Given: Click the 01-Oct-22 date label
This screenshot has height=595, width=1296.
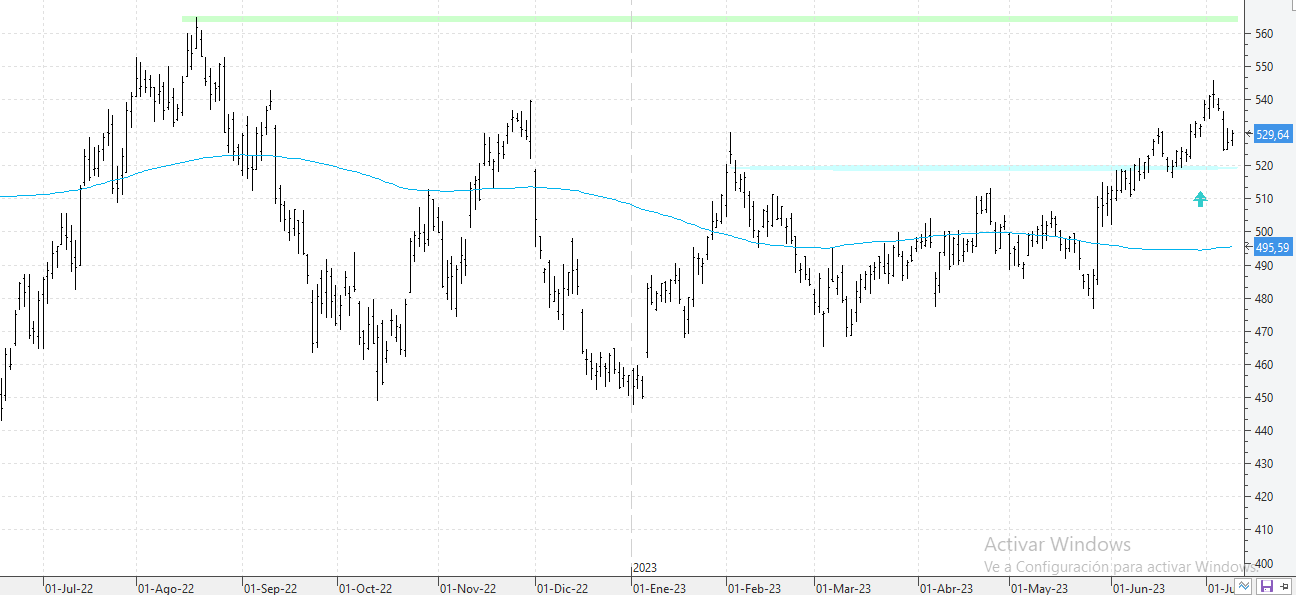Looking at the screenshot, I should [366, 589].
